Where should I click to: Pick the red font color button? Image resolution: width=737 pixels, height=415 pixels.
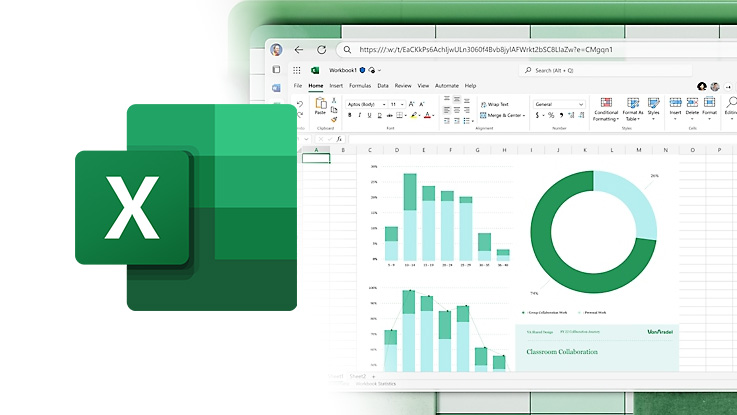pyautogui.click(x=427, y=115)
